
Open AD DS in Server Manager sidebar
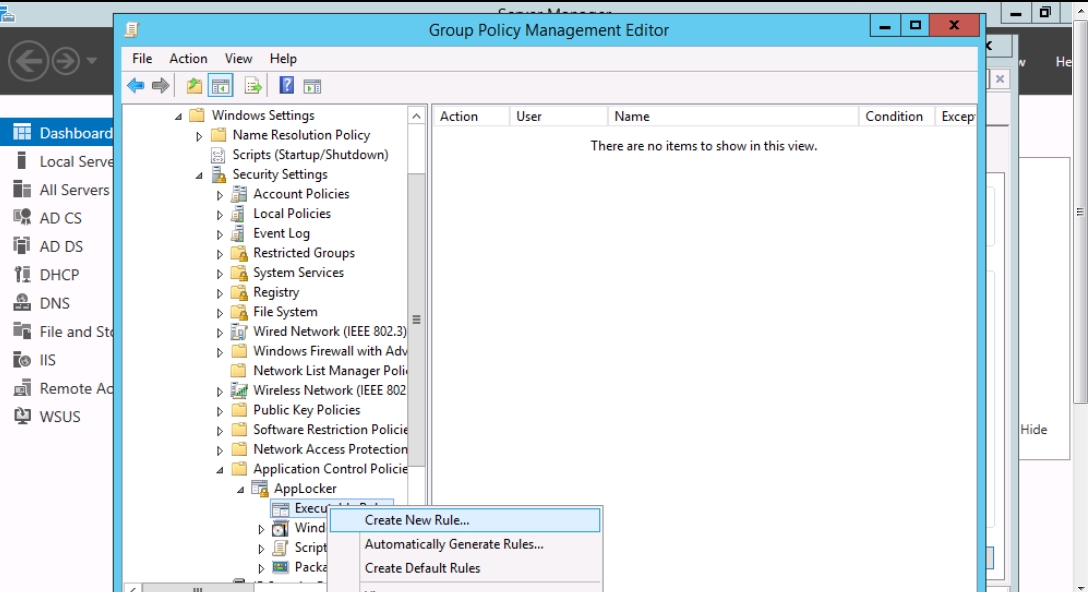pos(61,246)
